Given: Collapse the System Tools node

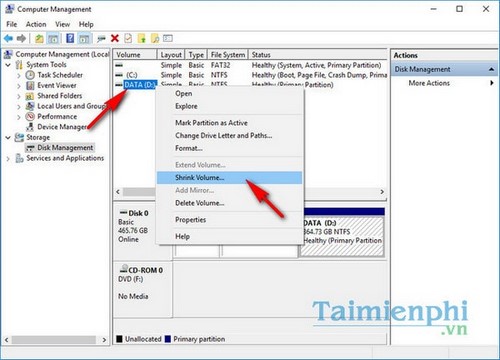Looking at the screenshot, I should tap(8, 65).
